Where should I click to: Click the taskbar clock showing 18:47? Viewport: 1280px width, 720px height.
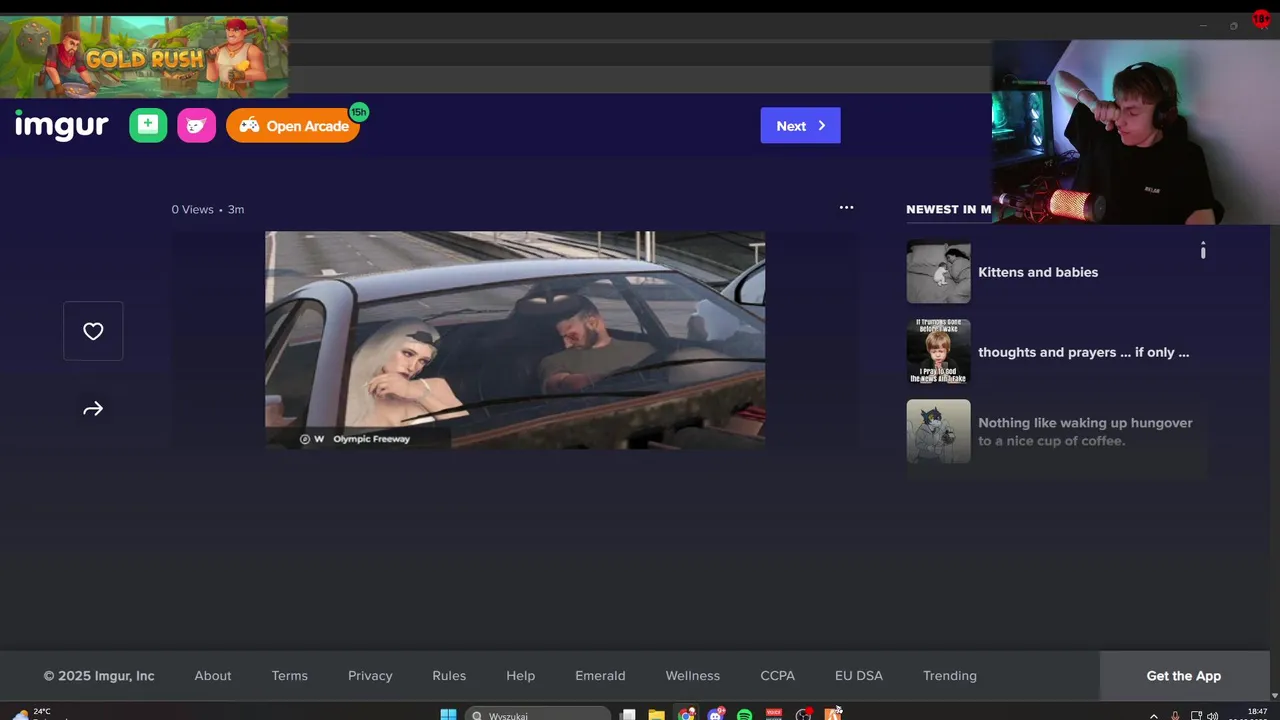click(x=1257, y=714)
